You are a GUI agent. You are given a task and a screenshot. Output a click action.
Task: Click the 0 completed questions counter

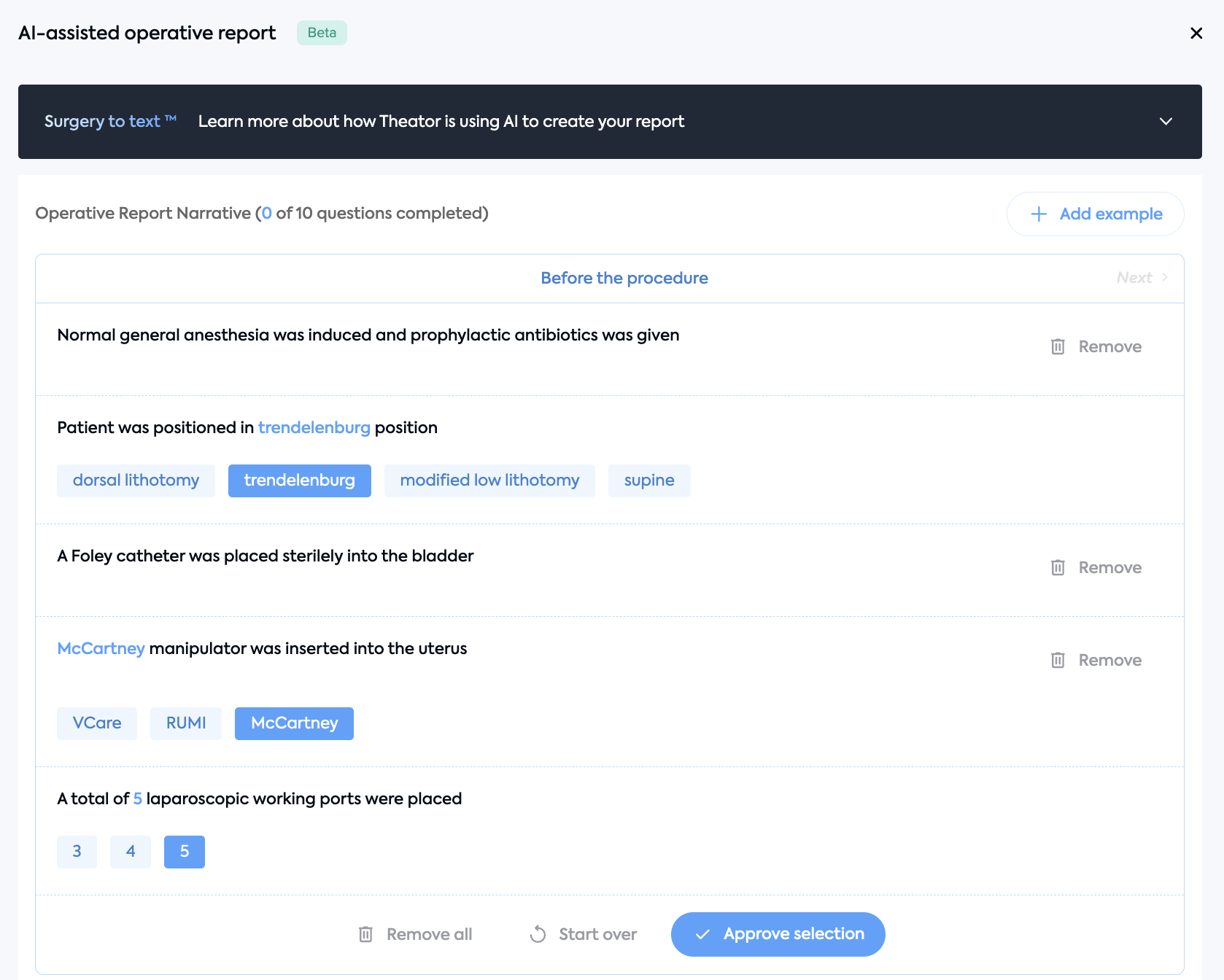coord(267,213)
